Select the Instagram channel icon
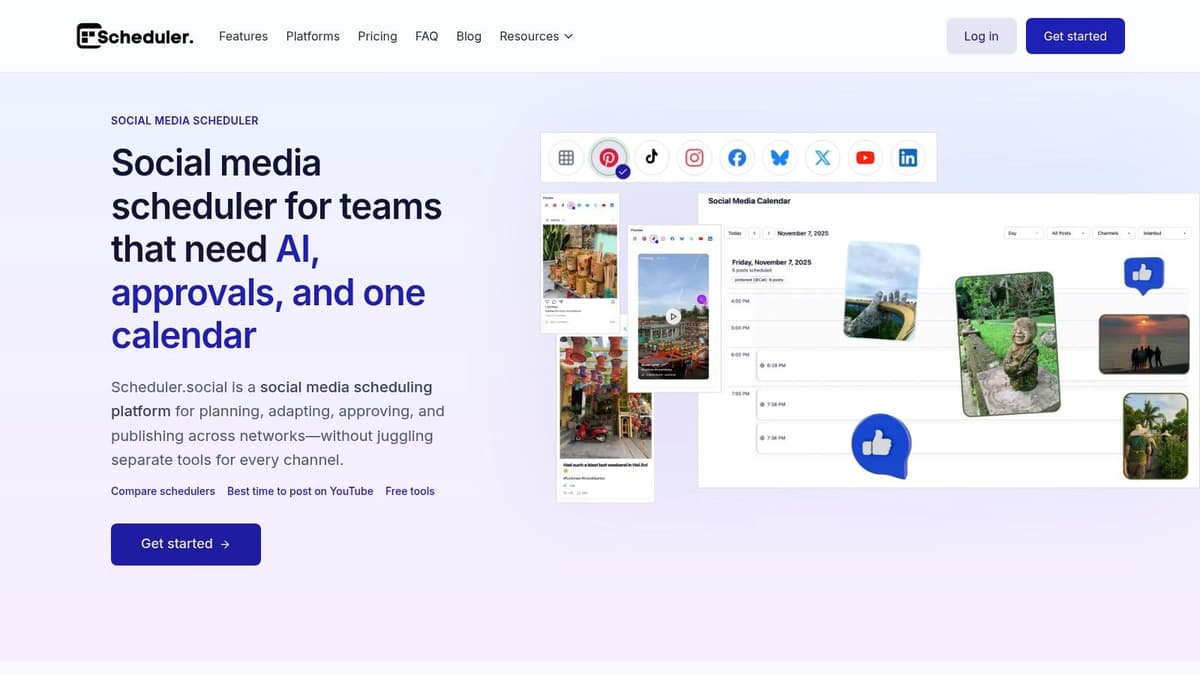This screenshot has height=675, width=1200. 694,157
